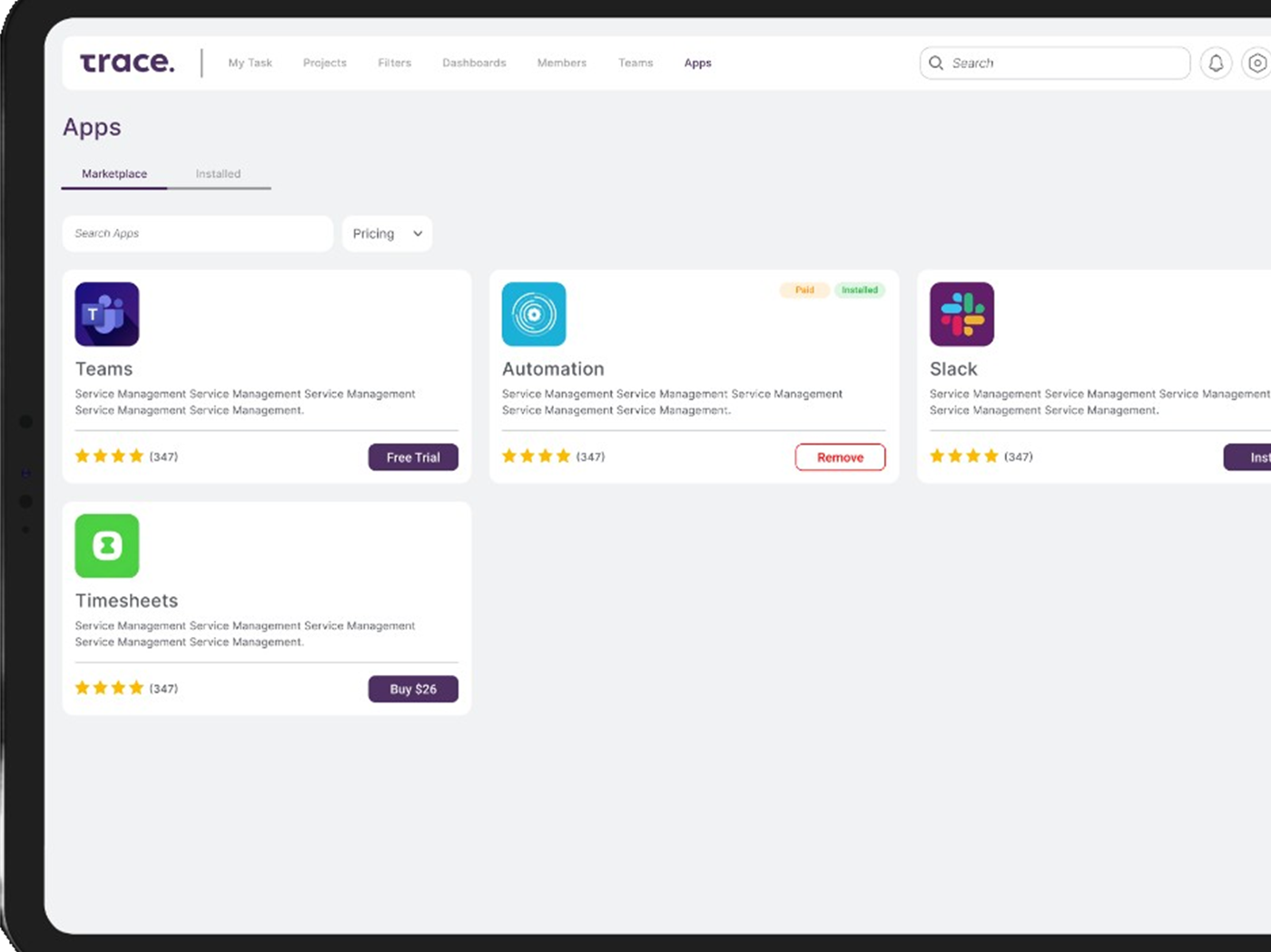The width and height of the screenshot is (1271, 952).
Task: Click the Timesheets app icon
Action: click(x=107, y=545)
